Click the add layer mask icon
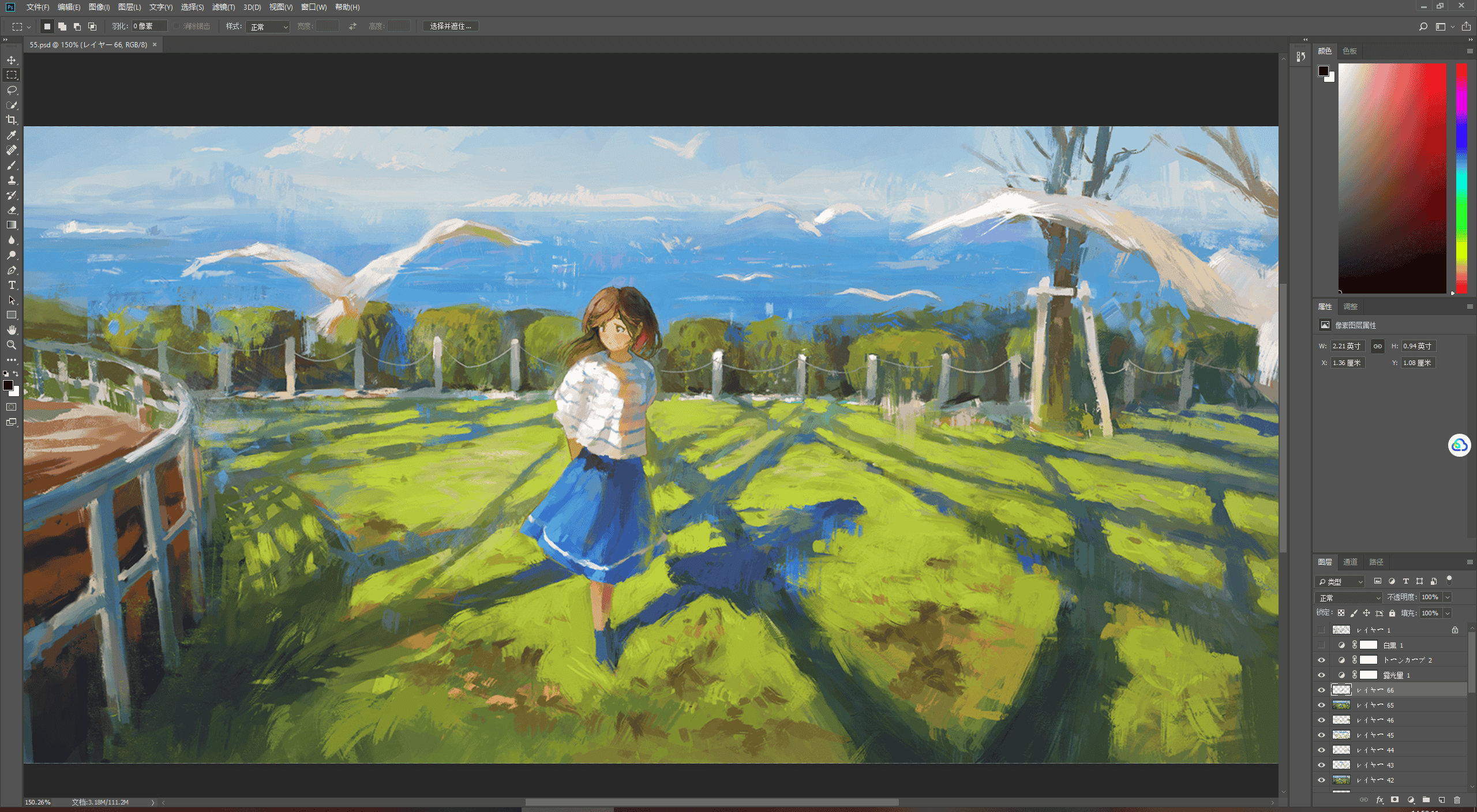 click(x=1395, y=800)
